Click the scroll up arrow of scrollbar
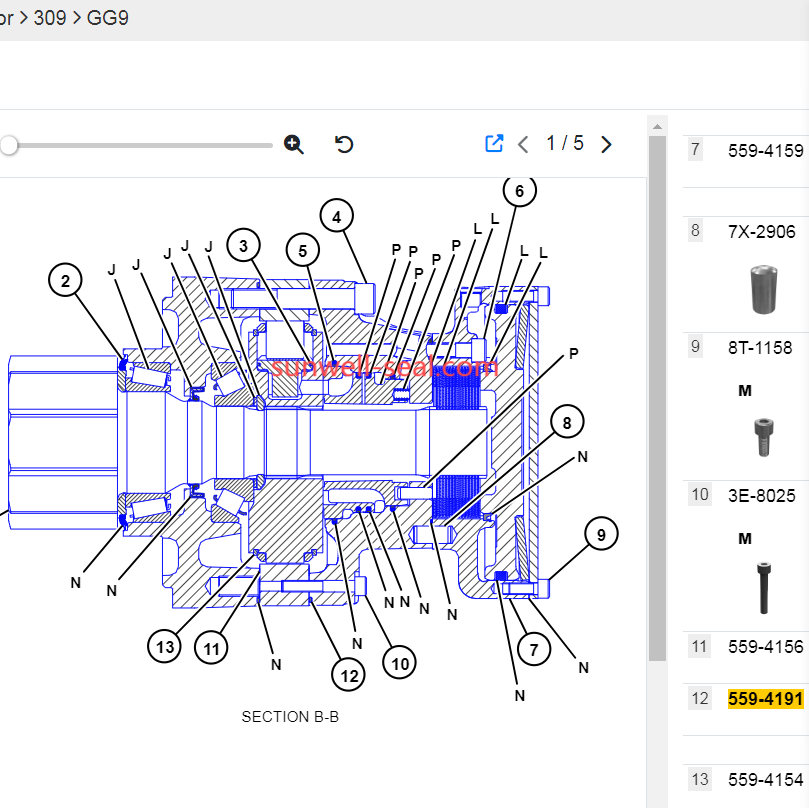The image size is (809, 809). 657,126
